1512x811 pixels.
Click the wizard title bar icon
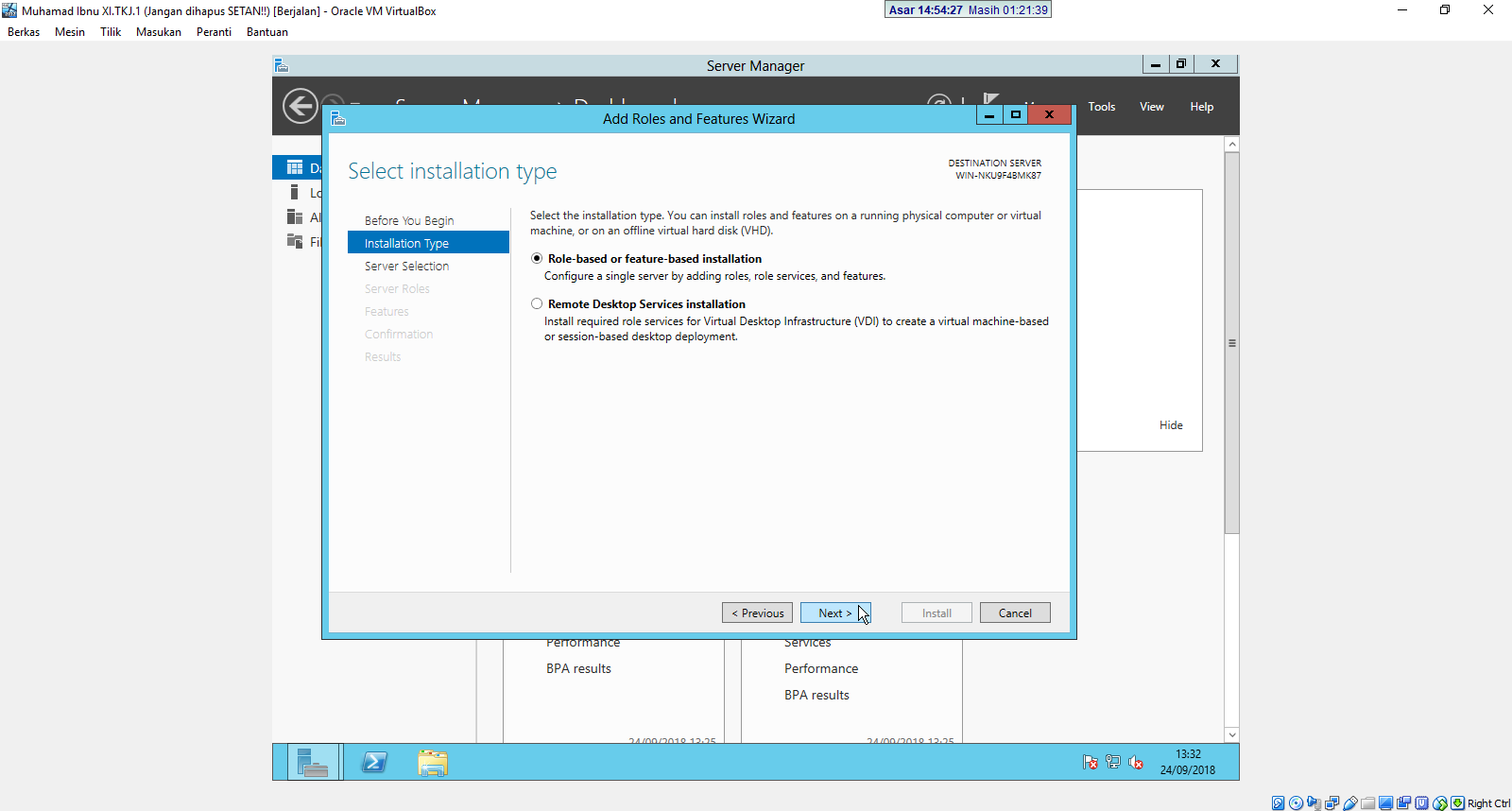(338, 119)
